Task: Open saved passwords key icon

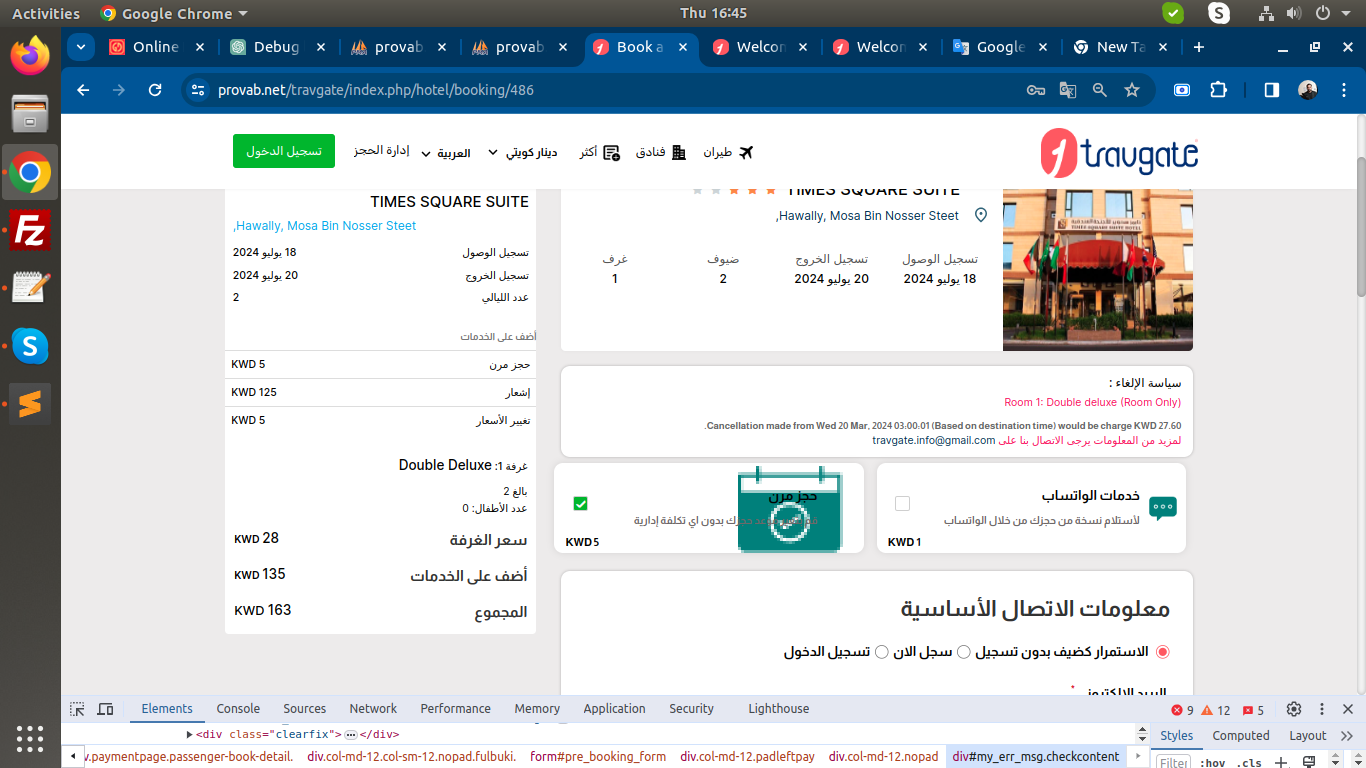Action: 1036,90
